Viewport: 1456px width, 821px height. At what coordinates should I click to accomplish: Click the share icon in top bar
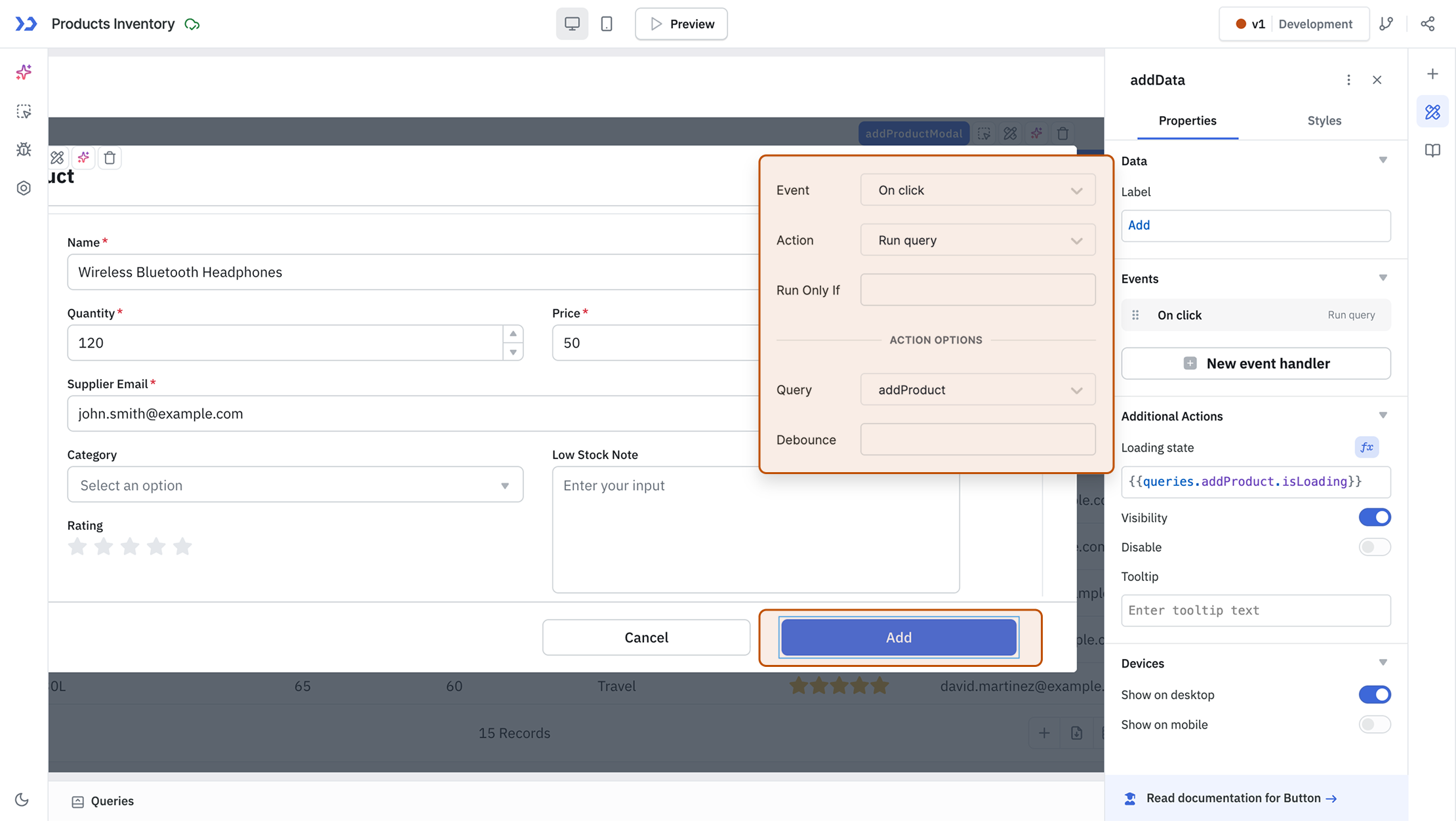(1428, 24)
